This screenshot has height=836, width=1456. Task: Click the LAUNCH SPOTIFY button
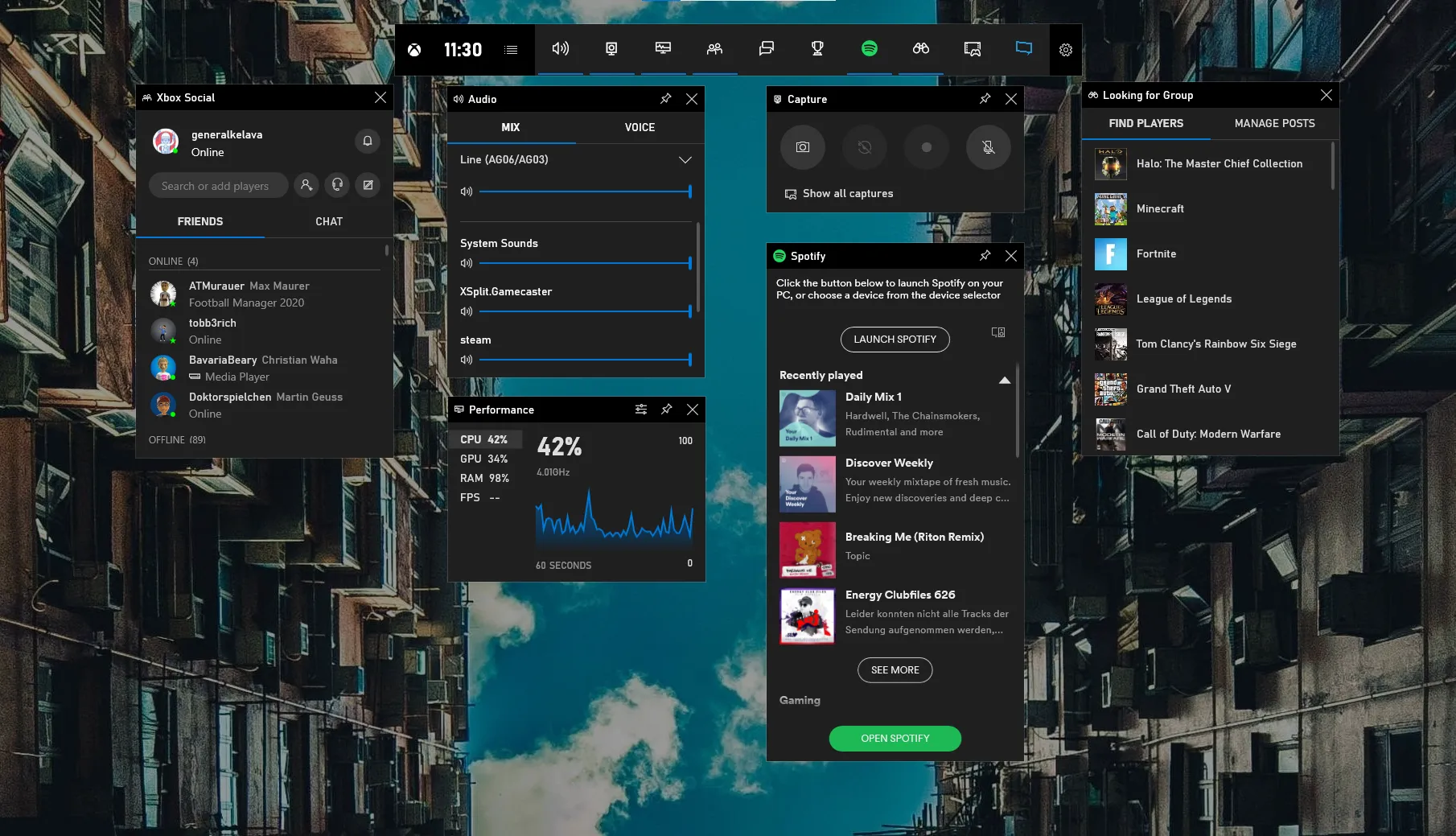[895, 340]
